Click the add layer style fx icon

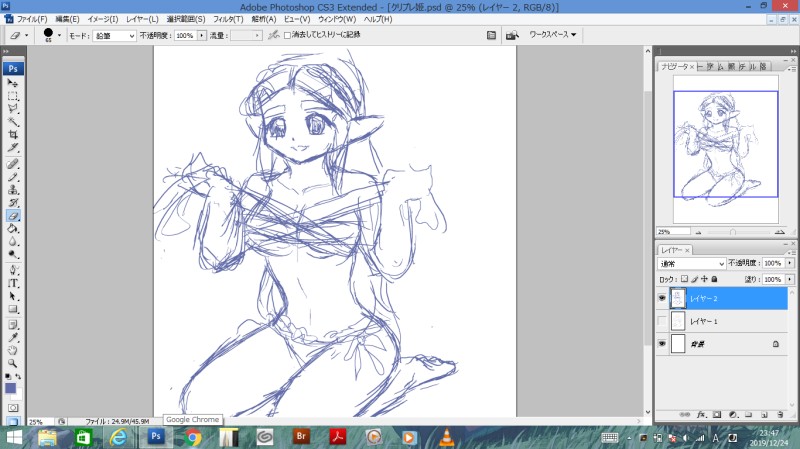(x=702, y=414)
